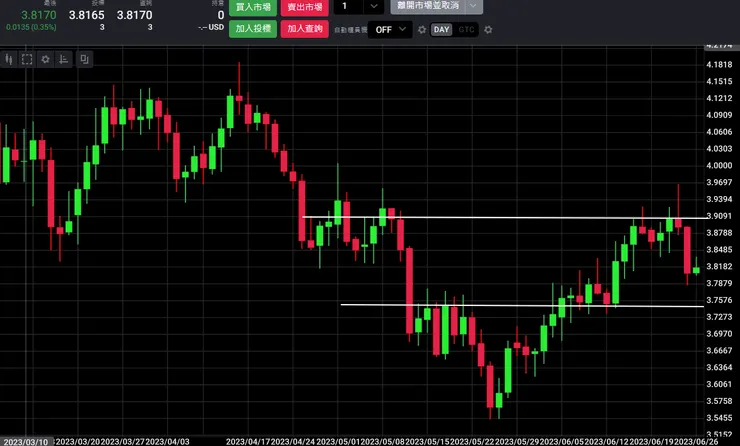Click price axis label 3.9394
740x446 pixels.
point(719,199)
